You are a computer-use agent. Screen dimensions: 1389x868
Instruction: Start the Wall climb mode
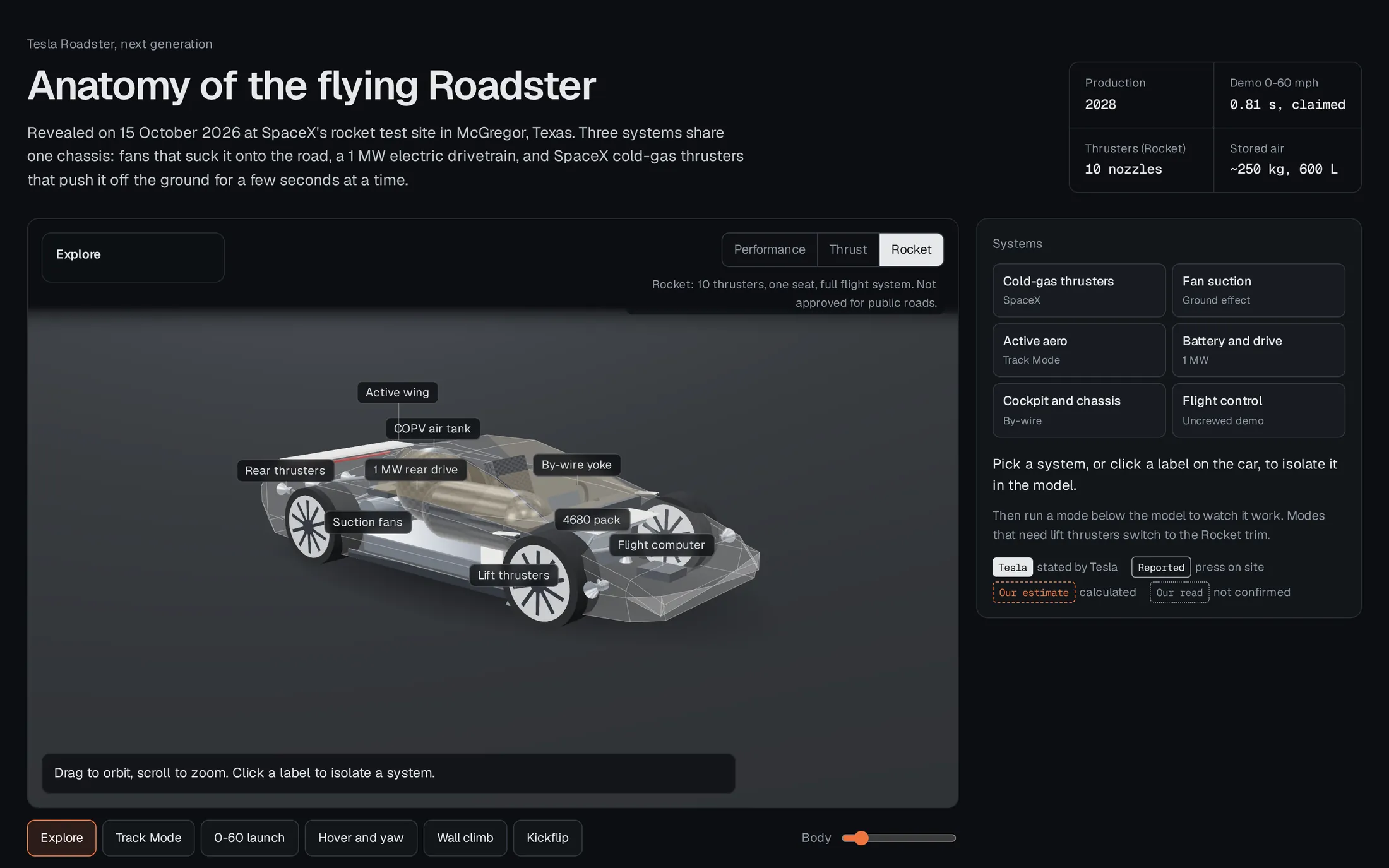click(465, 838)
